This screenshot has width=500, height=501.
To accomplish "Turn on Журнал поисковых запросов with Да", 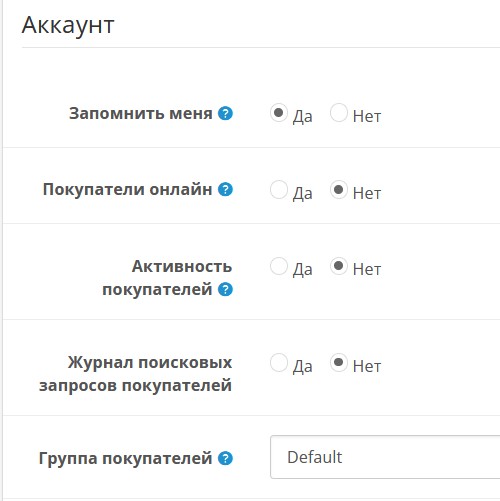I will (279, 362).
